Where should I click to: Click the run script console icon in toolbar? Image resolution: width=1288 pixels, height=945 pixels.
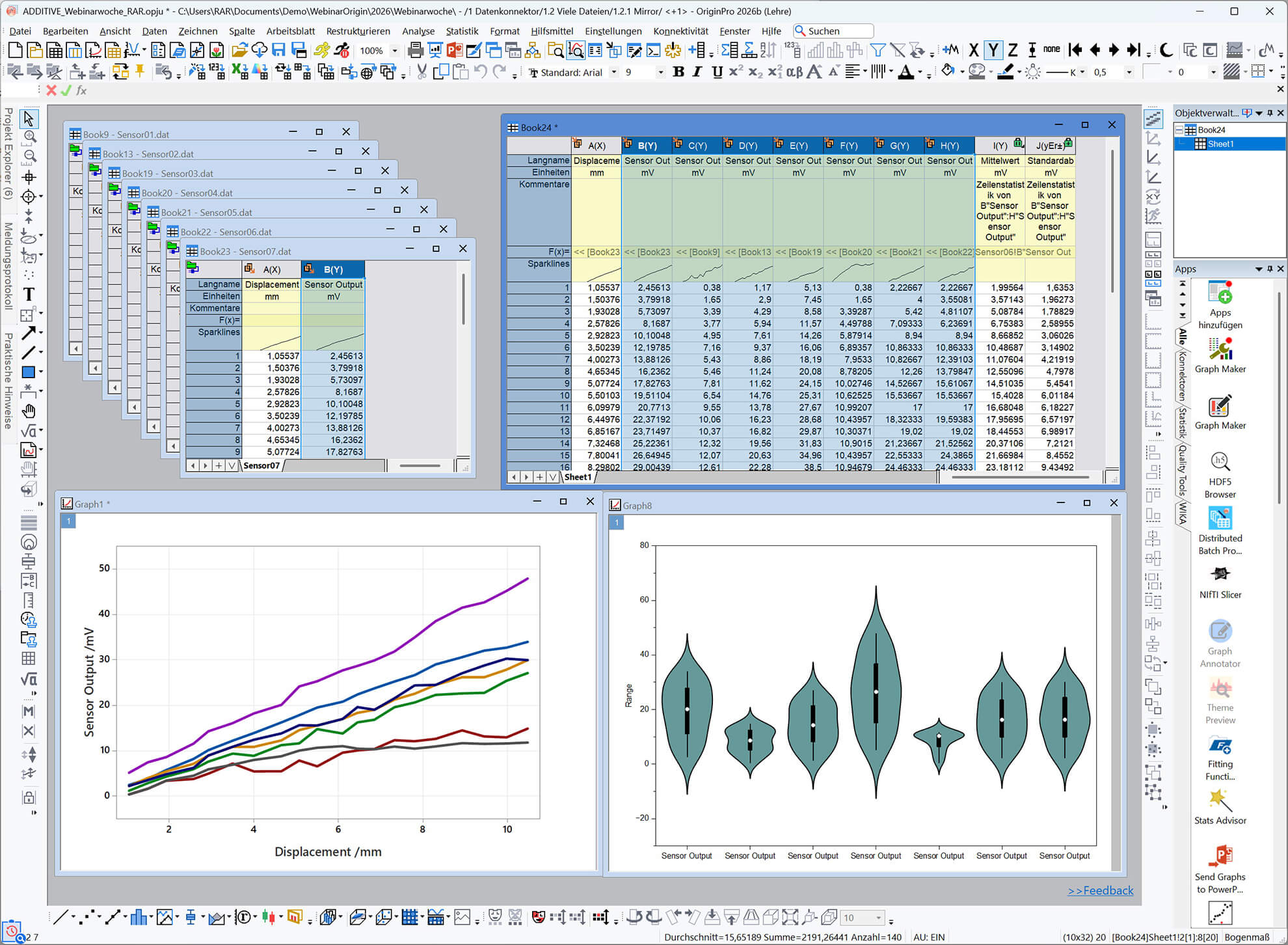(653, 50)
